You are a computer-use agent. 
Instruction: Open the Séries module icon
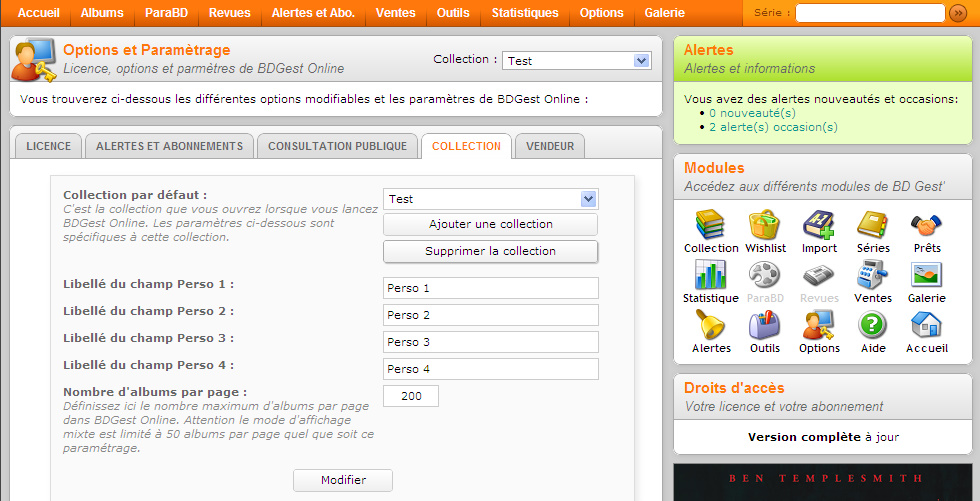[873, 224]
